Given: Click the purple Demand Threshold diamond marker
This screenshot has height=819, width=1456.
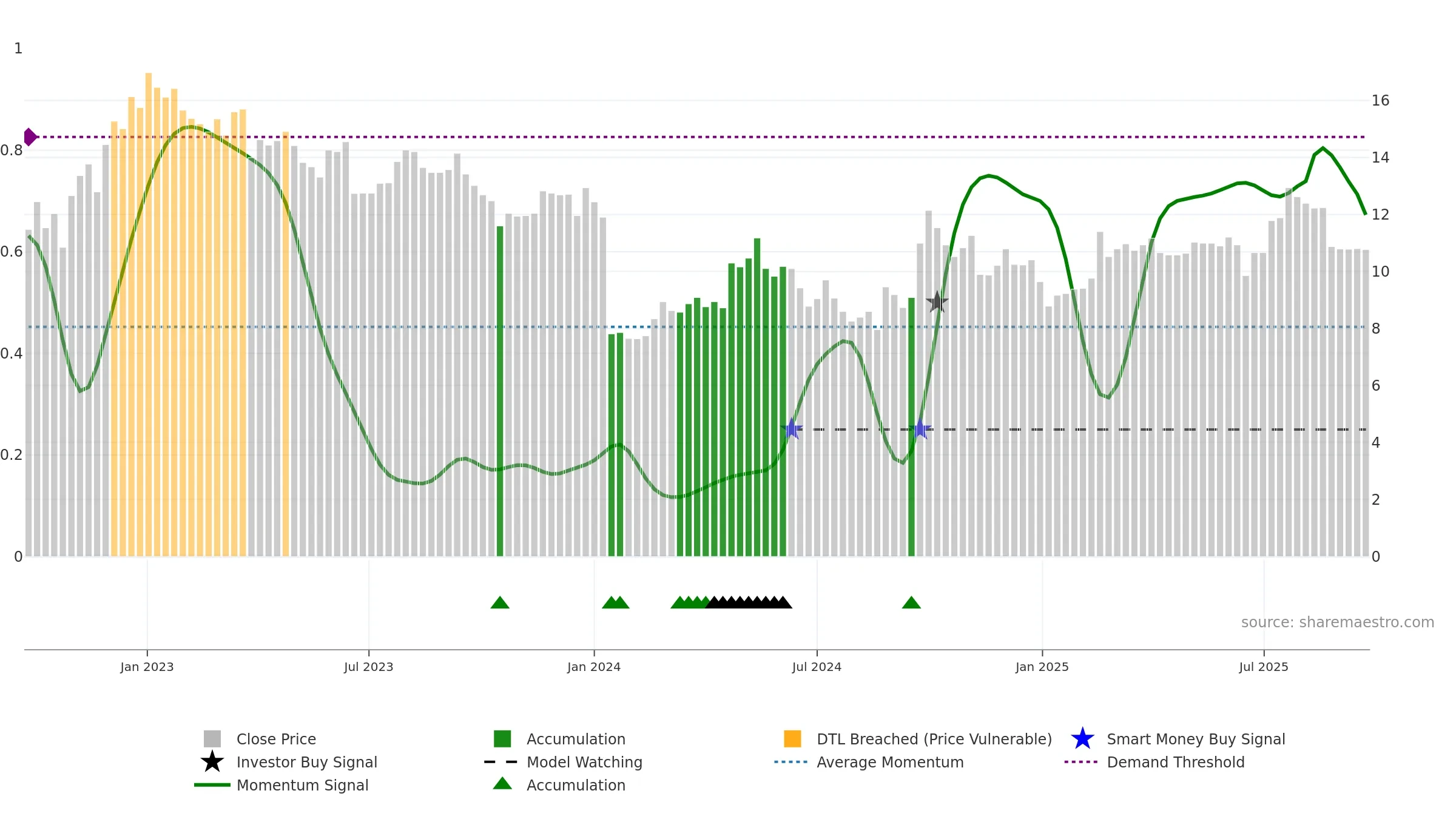Looking at the screenshot, I should (30, 137).
